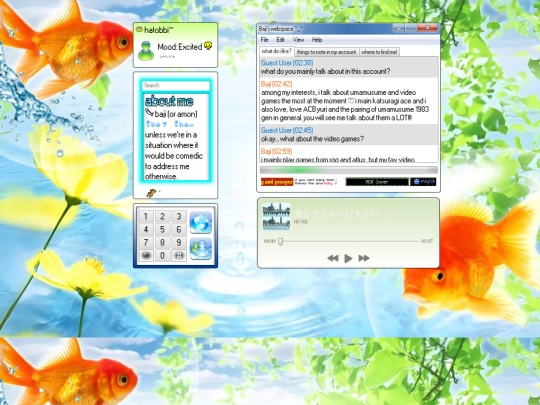Click the globe icon beside the keypad
540x405 pixels.
pos(201,222)
